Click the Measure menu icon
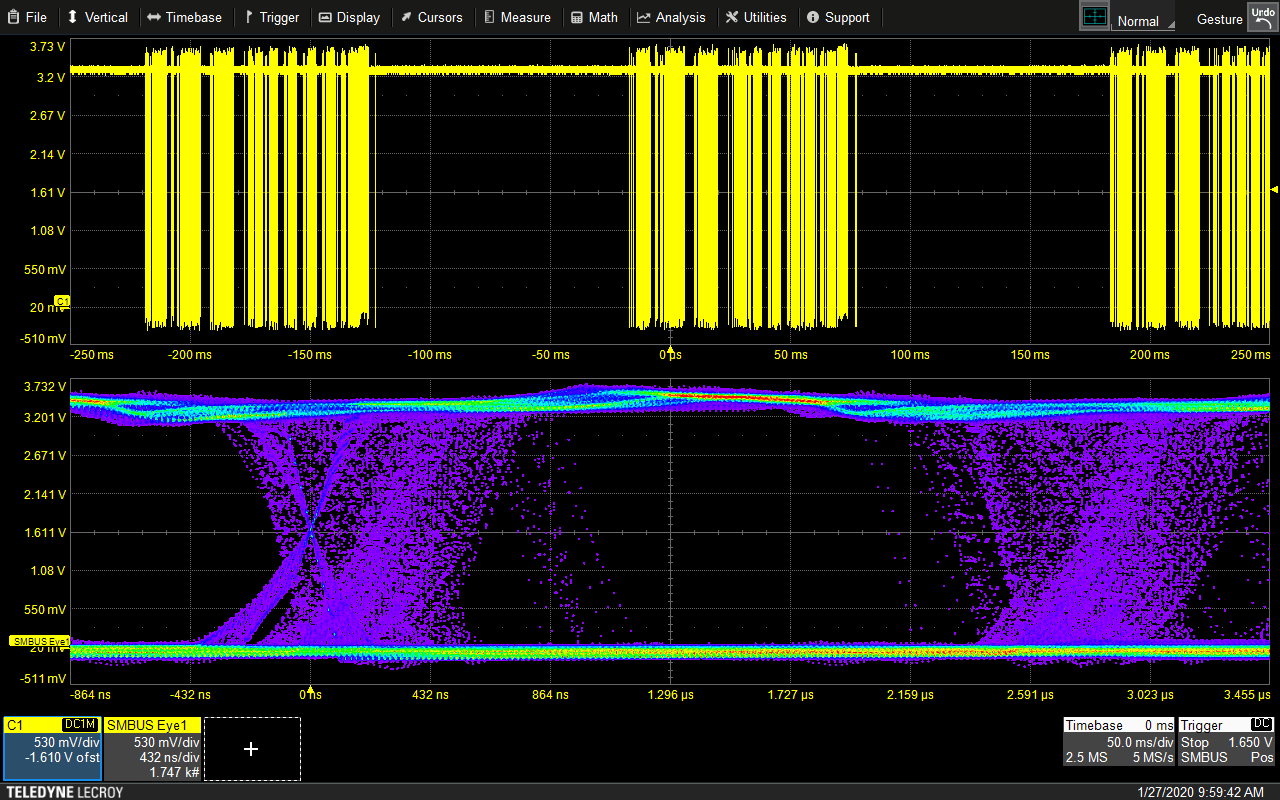Image resolution: width=1280 pixels, height=800 pixels. [x=489, y=17]
